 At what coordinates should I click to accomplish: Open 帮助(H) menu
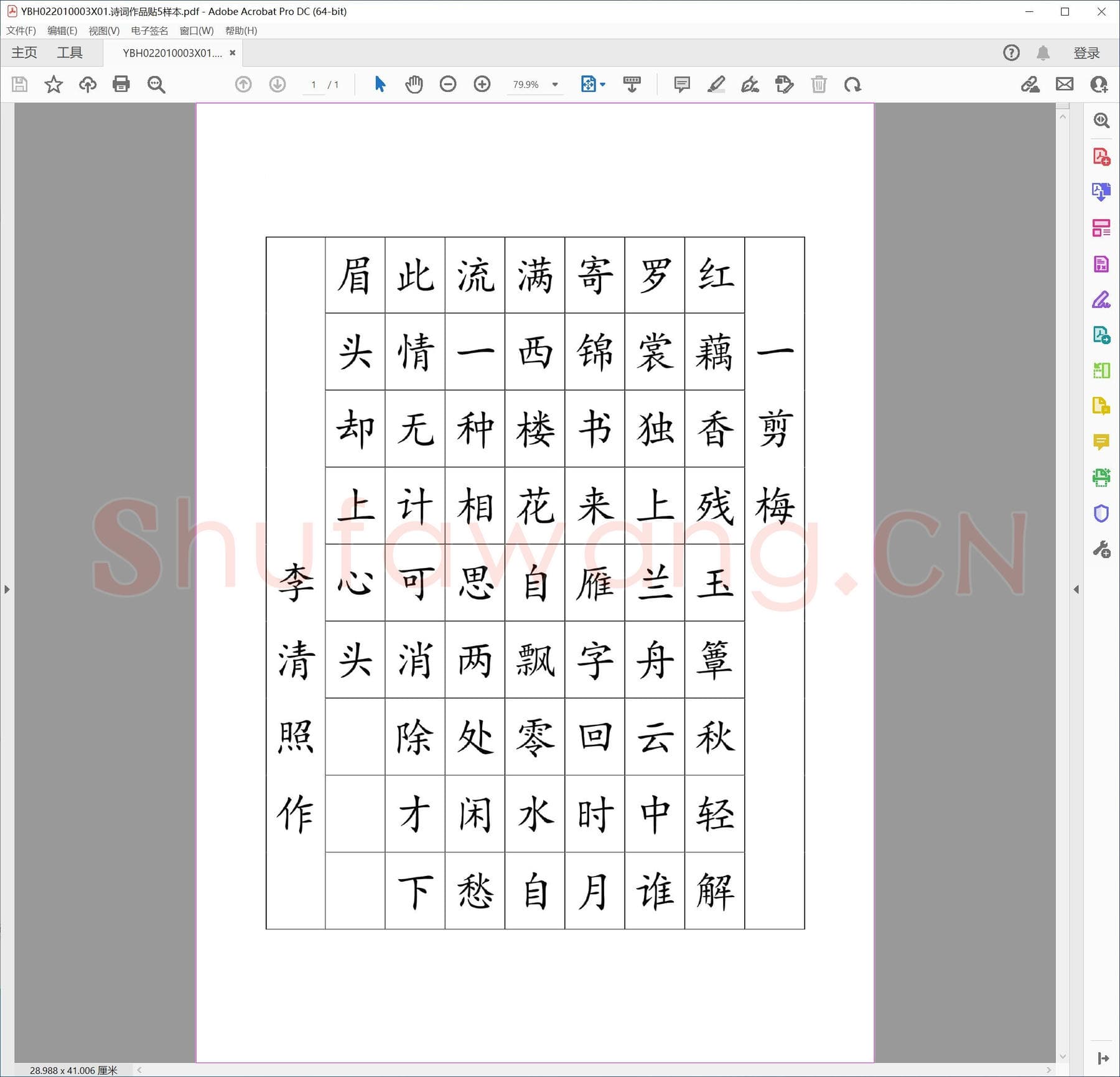(x=241, y=30)
